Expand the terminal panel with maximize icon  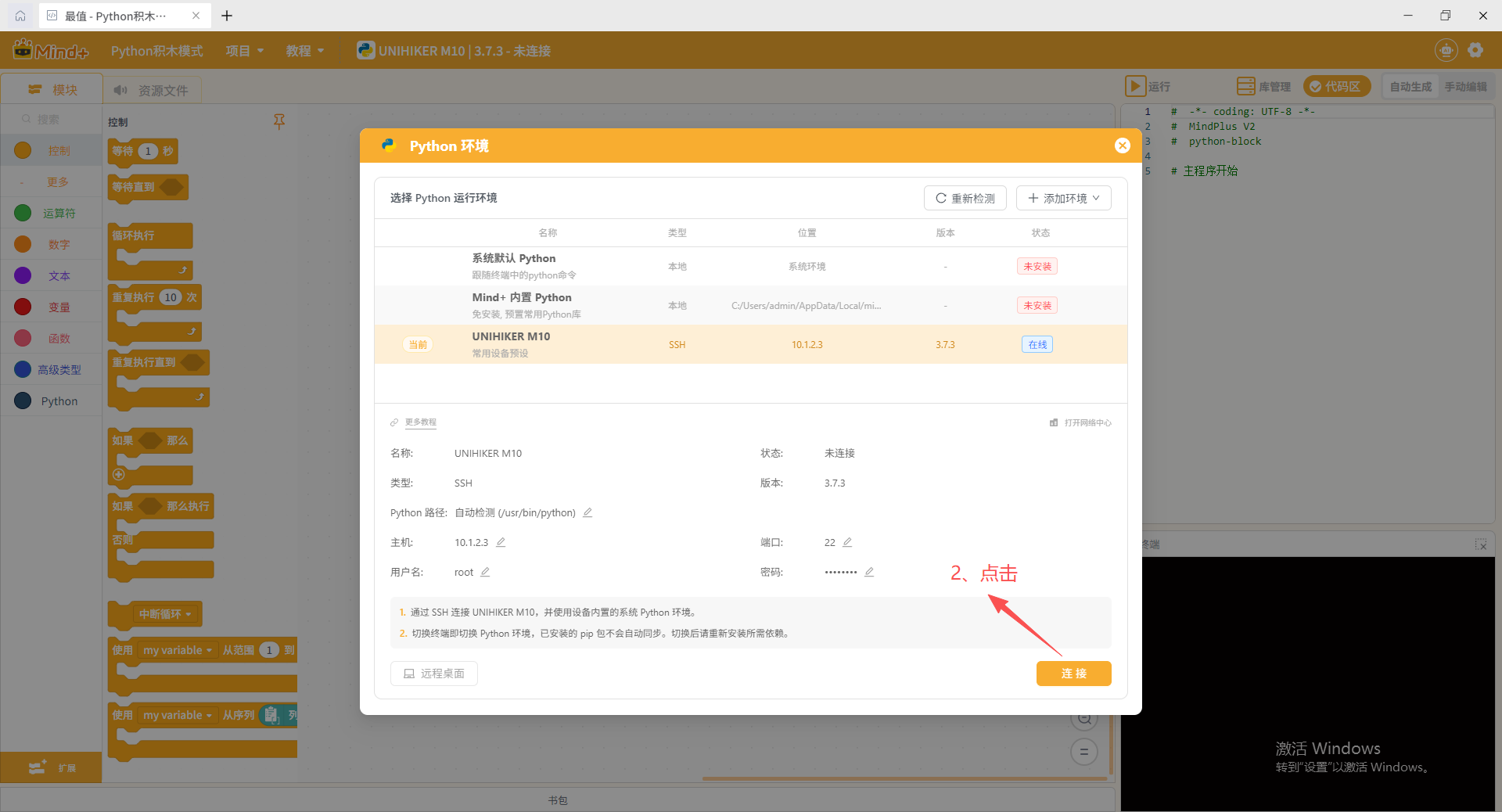pyautogui.click(x=1481, y=544)
